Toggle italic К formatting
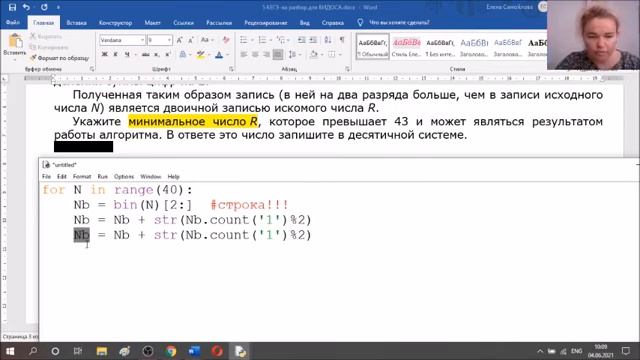The width and height of the screenshot is (640, 360). pos(116,54)
